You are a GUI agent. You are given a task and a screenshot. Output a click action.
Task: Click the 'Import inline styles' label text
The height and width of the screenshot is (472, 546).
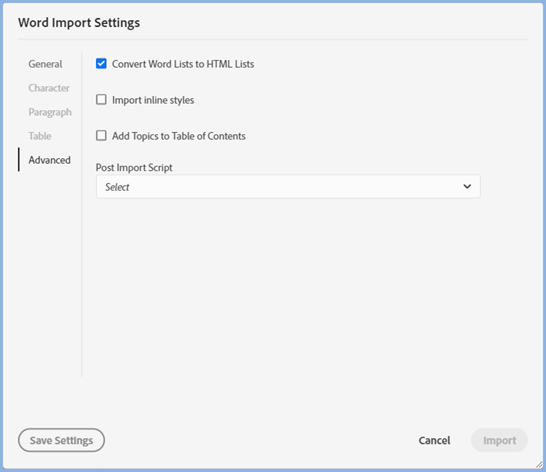[x=153, y=100]
